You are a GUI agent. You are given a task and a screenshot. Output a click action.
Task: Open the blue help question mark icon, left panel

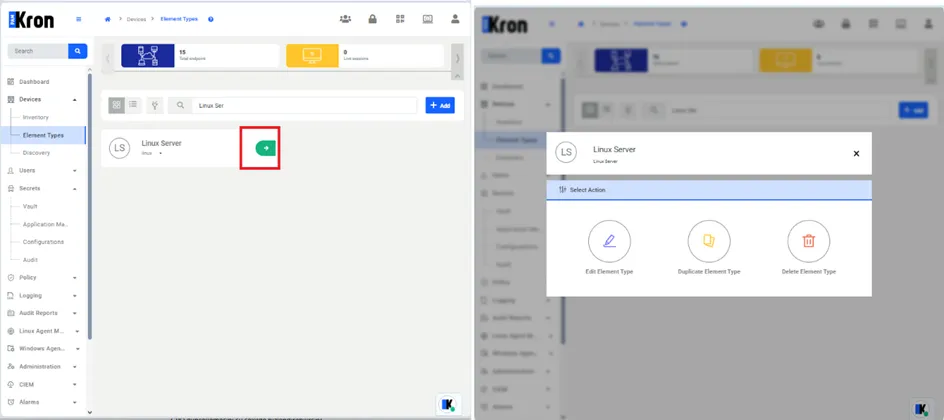211,19
